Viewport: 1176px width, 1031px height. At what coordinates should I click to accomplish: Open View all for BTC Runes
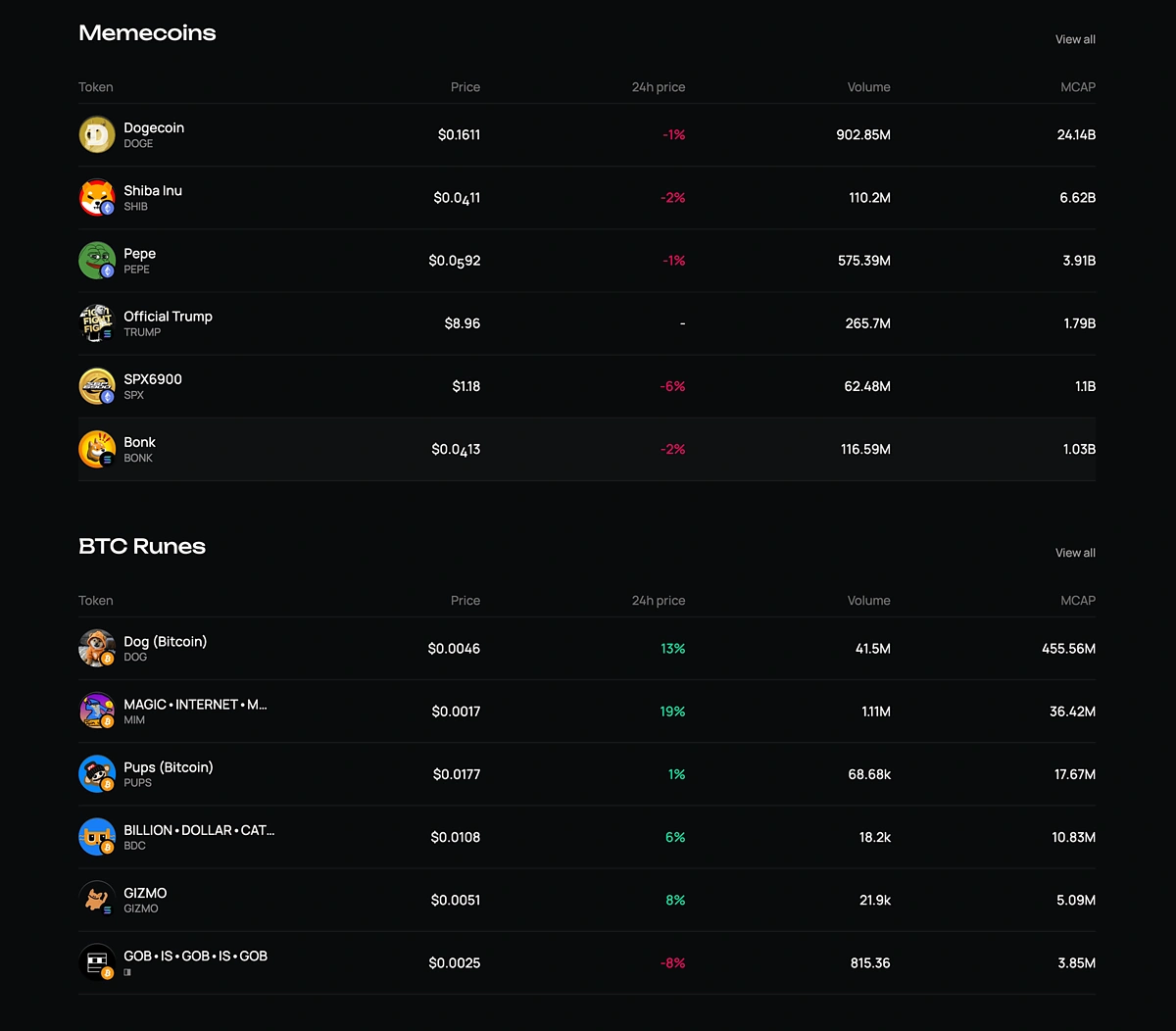[x=1074, y=552]
